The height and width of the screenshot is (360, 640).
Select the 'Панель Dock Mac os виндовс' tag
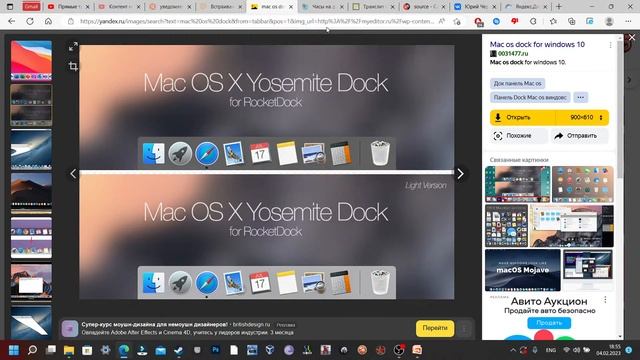tap(530, 98)
